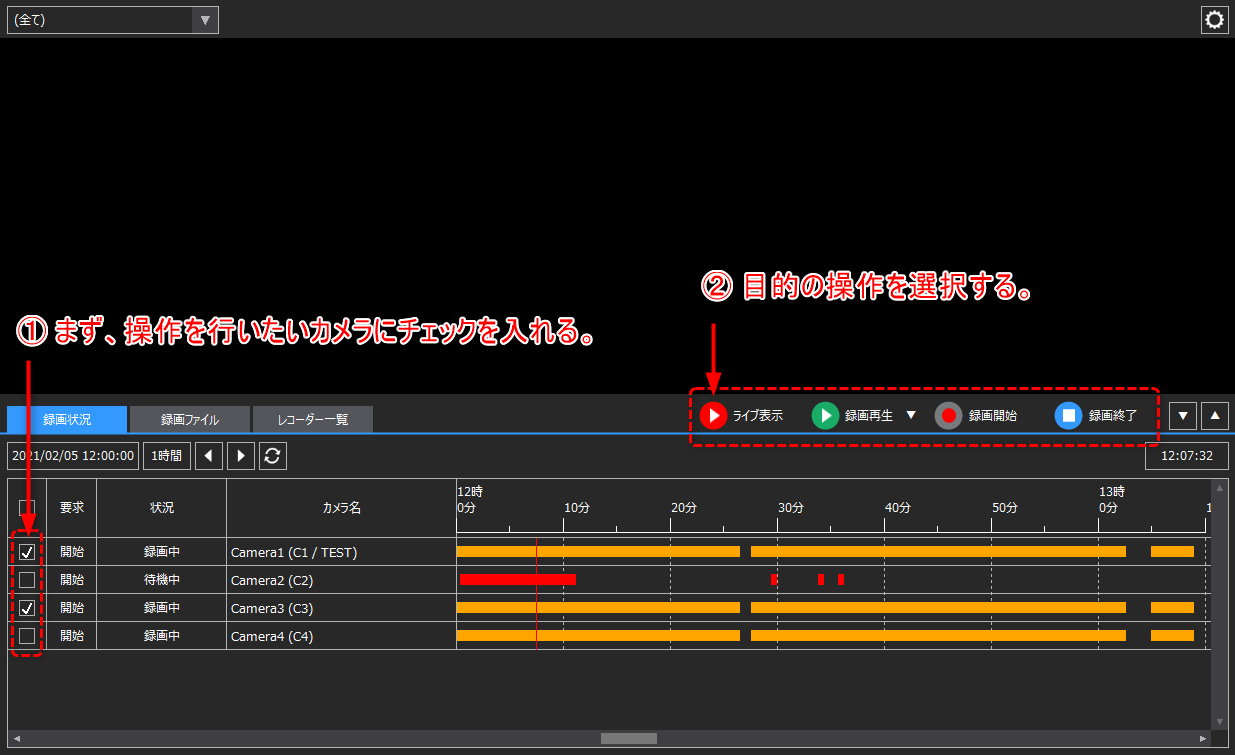Switch to the 録画ファイル tab
The height and width of the screenshot is (755, 1235).
(x=189, y=419)
